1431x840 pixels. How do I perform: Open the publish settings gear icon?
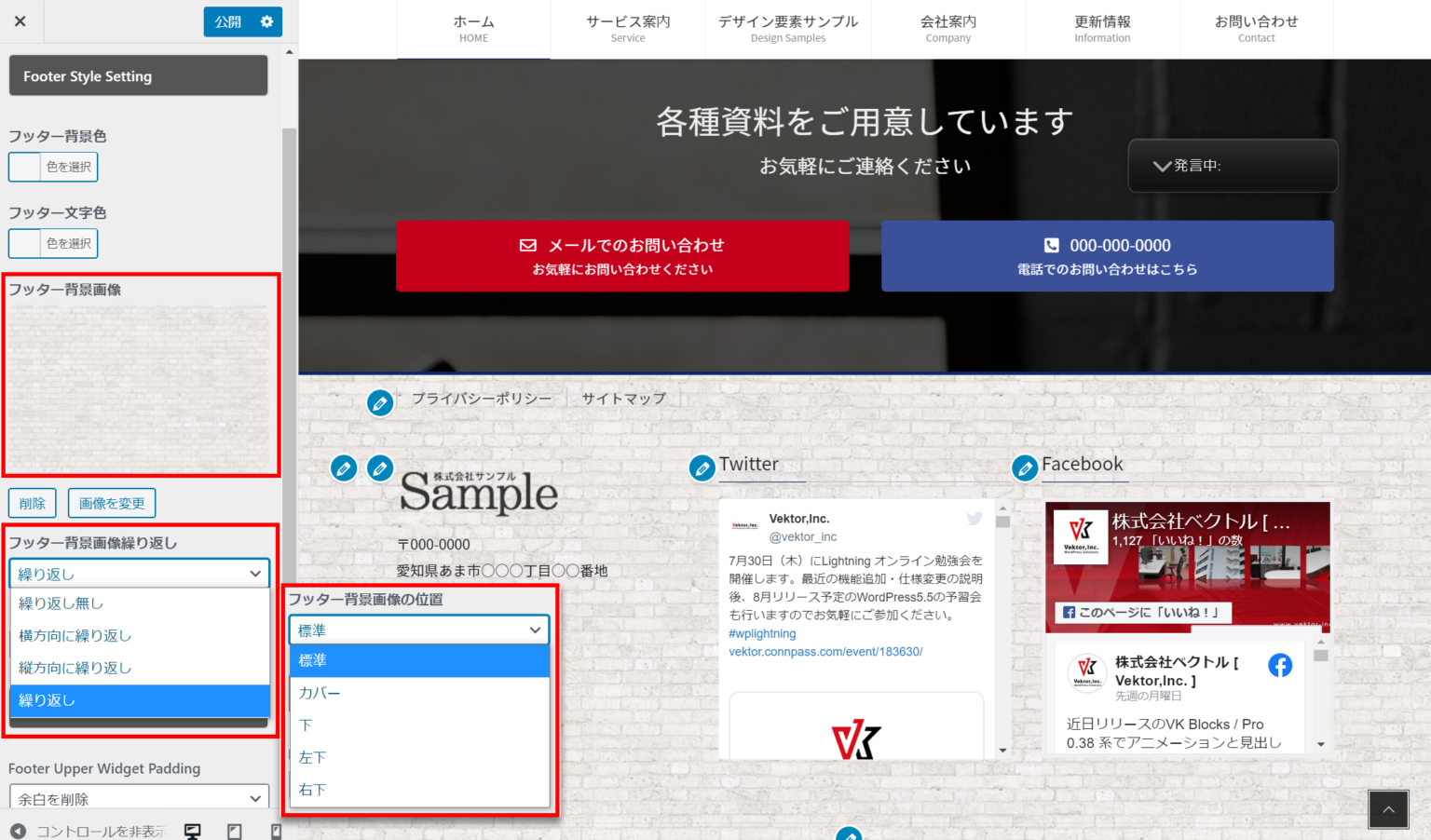(x=266, y=20)
